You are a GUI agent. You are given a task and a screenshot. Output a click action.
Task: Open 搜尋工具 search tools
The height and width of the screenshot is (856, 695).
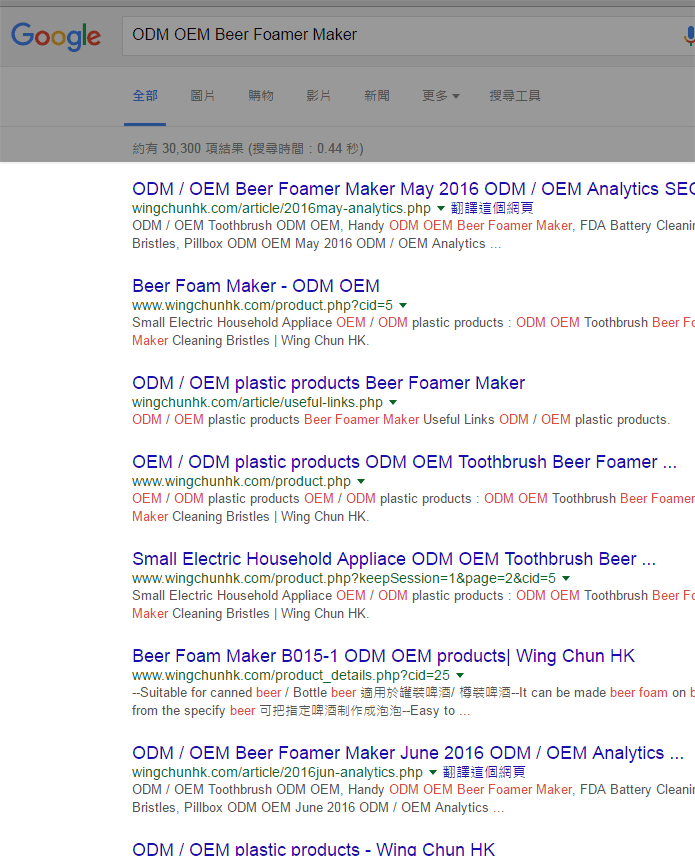[515, 96]
